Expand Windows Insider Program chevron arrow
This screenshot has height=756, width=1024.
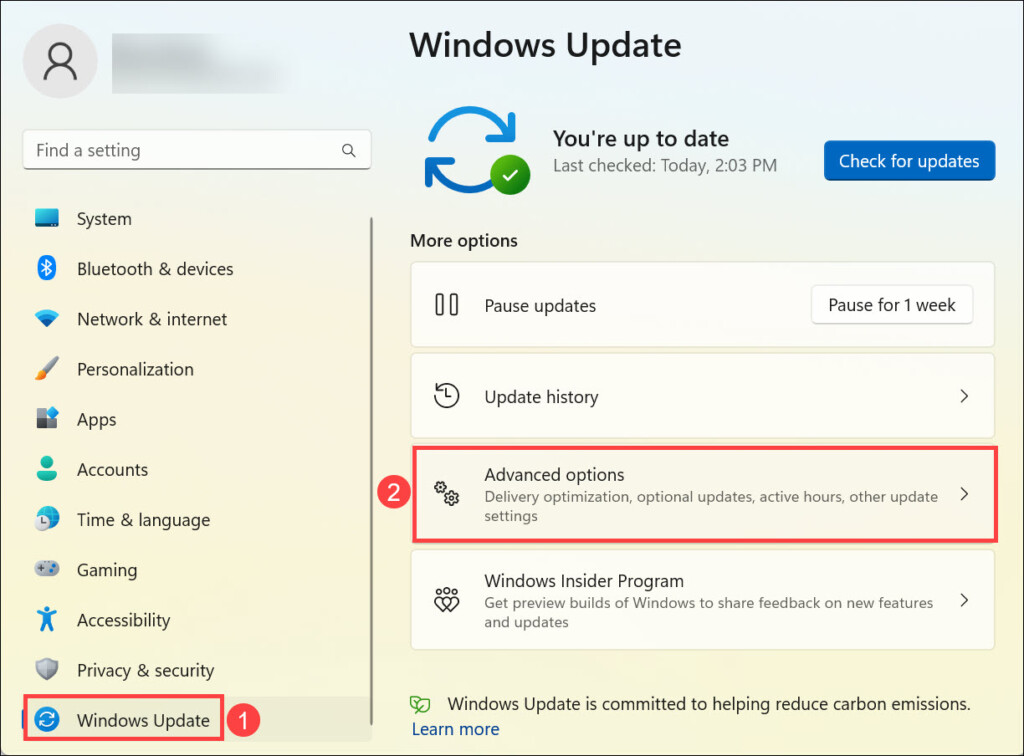click(x=964, y=600)
